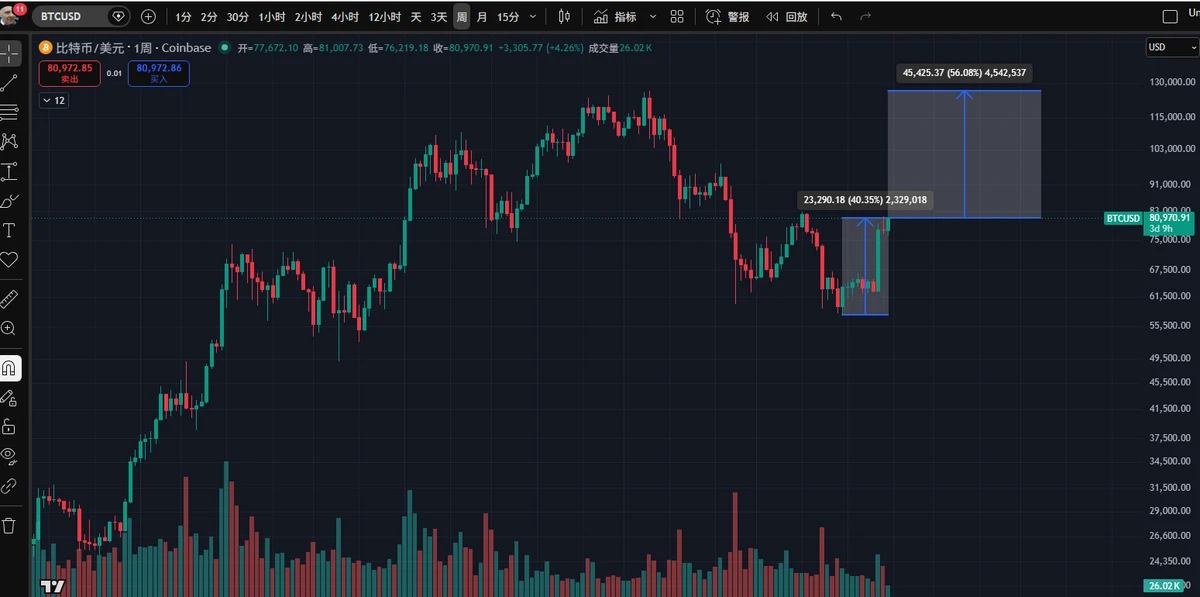Click the Bitcoin symbol logo in legend
The width and height of the screenshot is (1200, 597).
click(45, 47)
